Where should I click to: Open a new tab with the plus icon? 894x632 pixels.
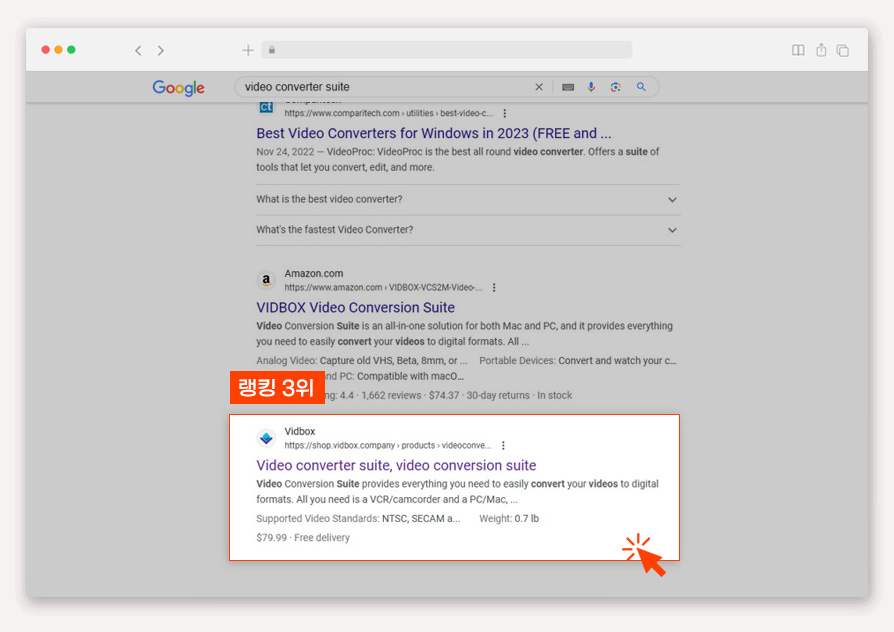click(x=248, y=50)
